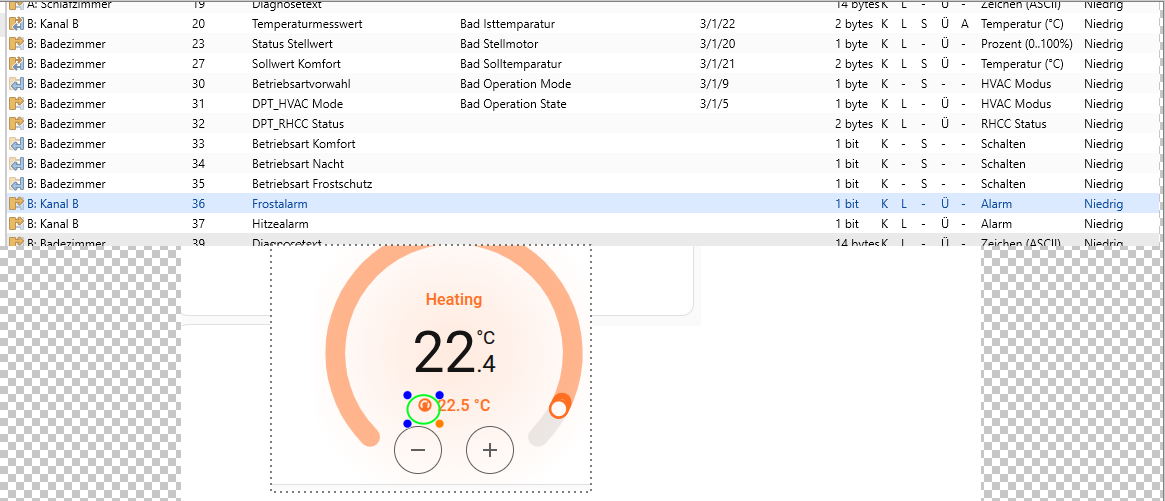Click the object icon of the Betriebsartvorwahl row

(16, 84)
